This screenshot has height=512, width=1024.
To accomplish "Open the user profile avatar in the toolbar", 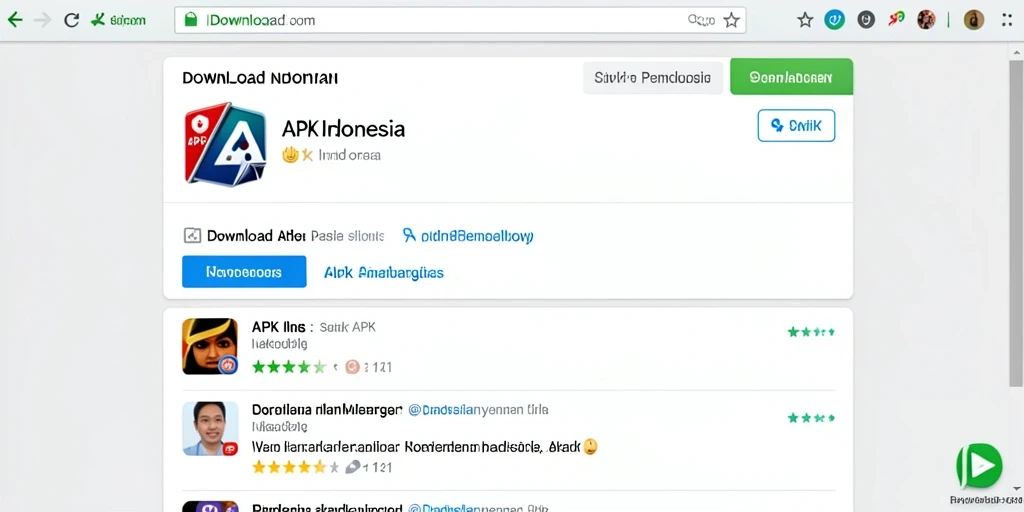I will tap(974, 20).
